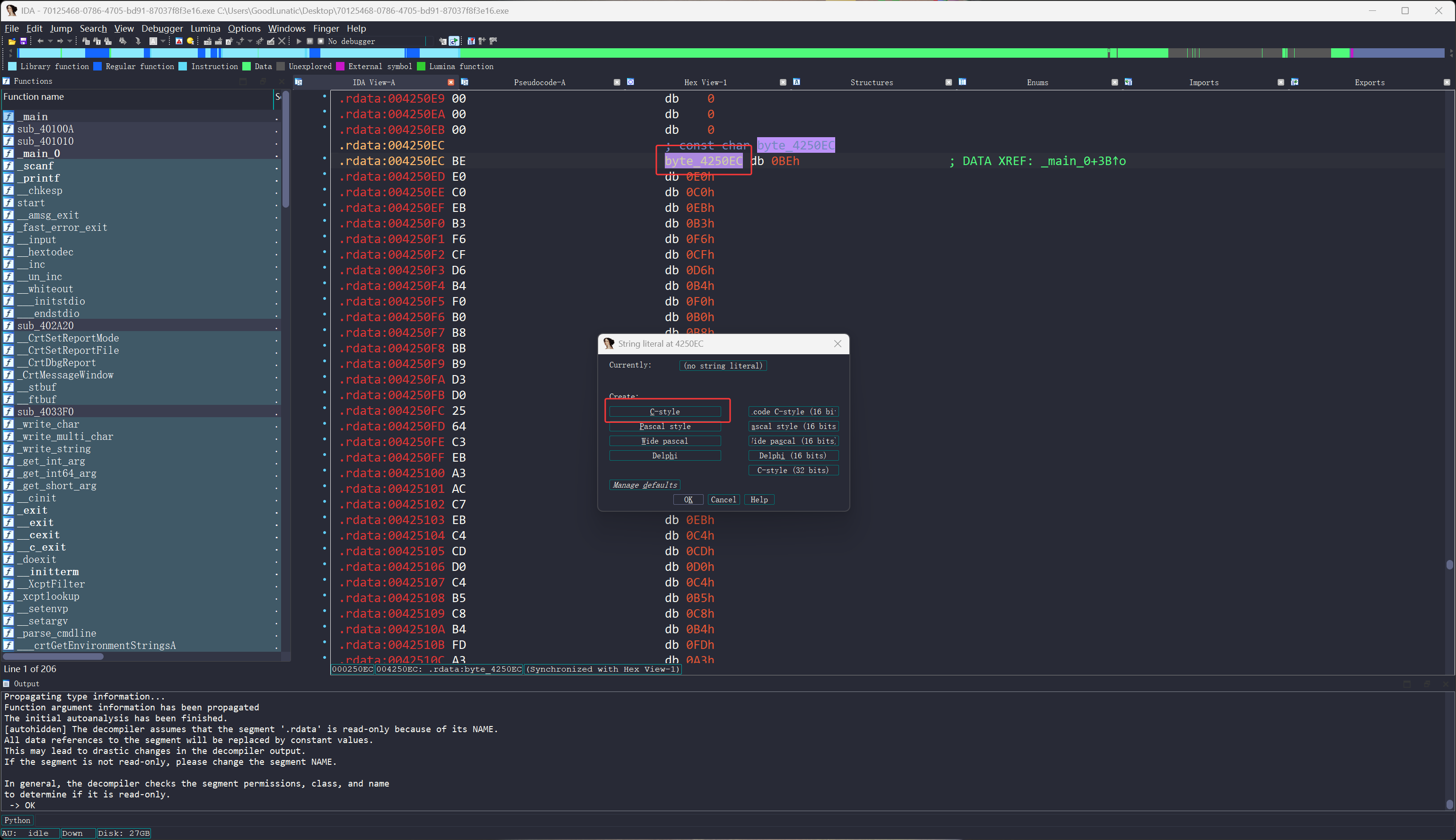Viewport: 1456px width, 840px height.
Task: Click the byte_4250EC label in disassembly
Action: click(704, 161)
